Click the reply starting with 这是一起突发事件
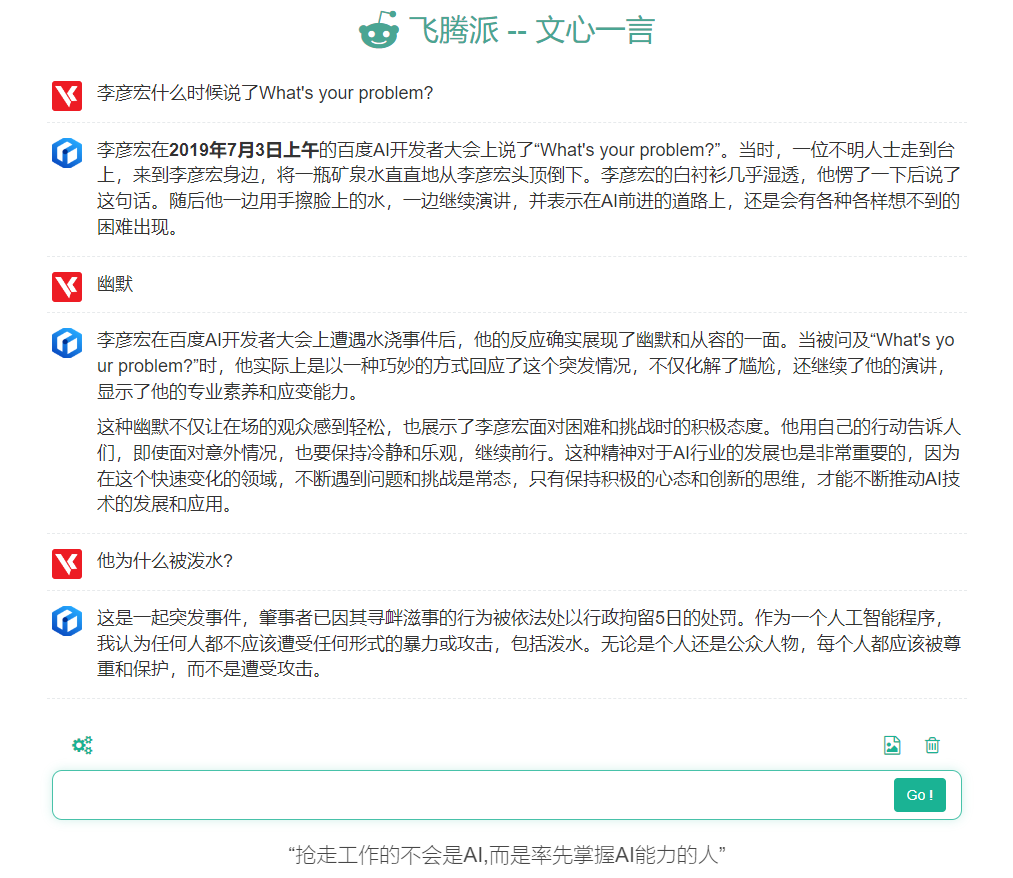 tap(528, 643)
